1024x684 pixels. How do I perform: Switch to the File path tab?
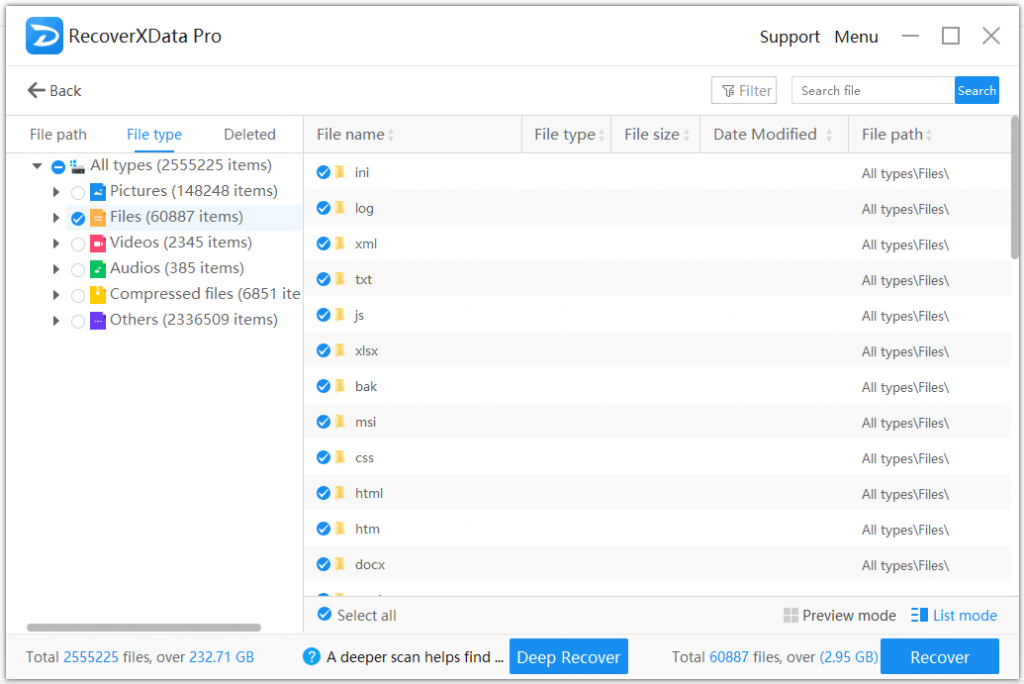(58, 135)
